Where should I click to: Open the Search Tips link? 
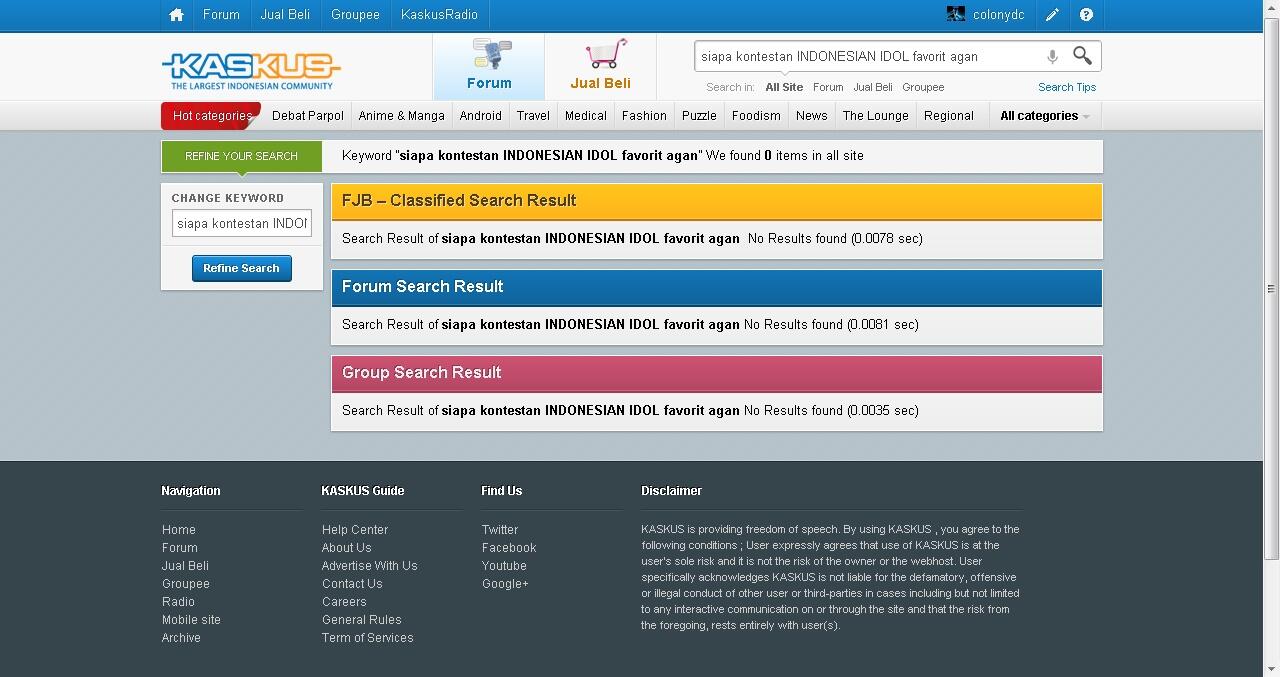tap(1067, 87)
